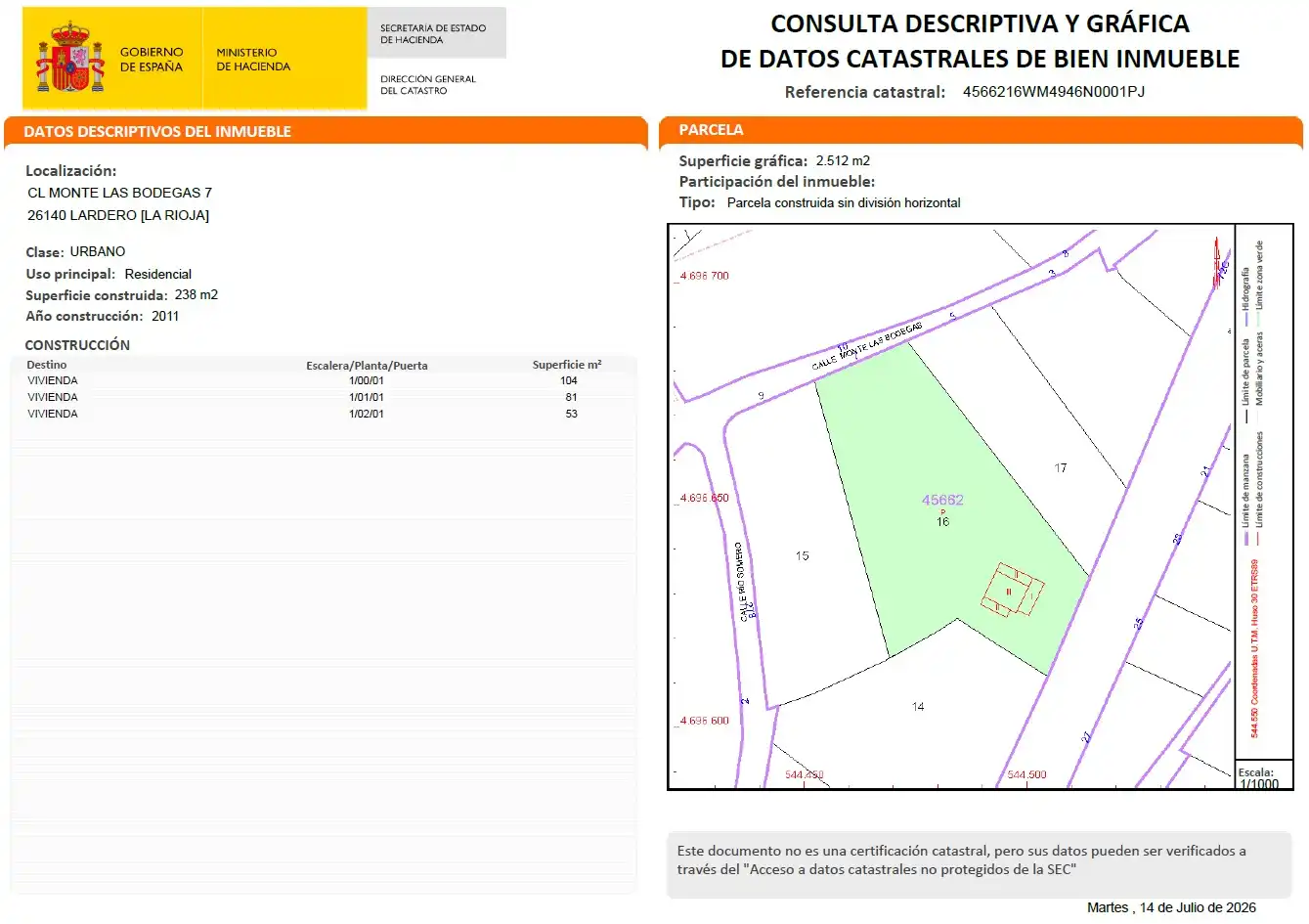Click street number '27' on the map
The image size is (1309, 924).
[1086, 736]
